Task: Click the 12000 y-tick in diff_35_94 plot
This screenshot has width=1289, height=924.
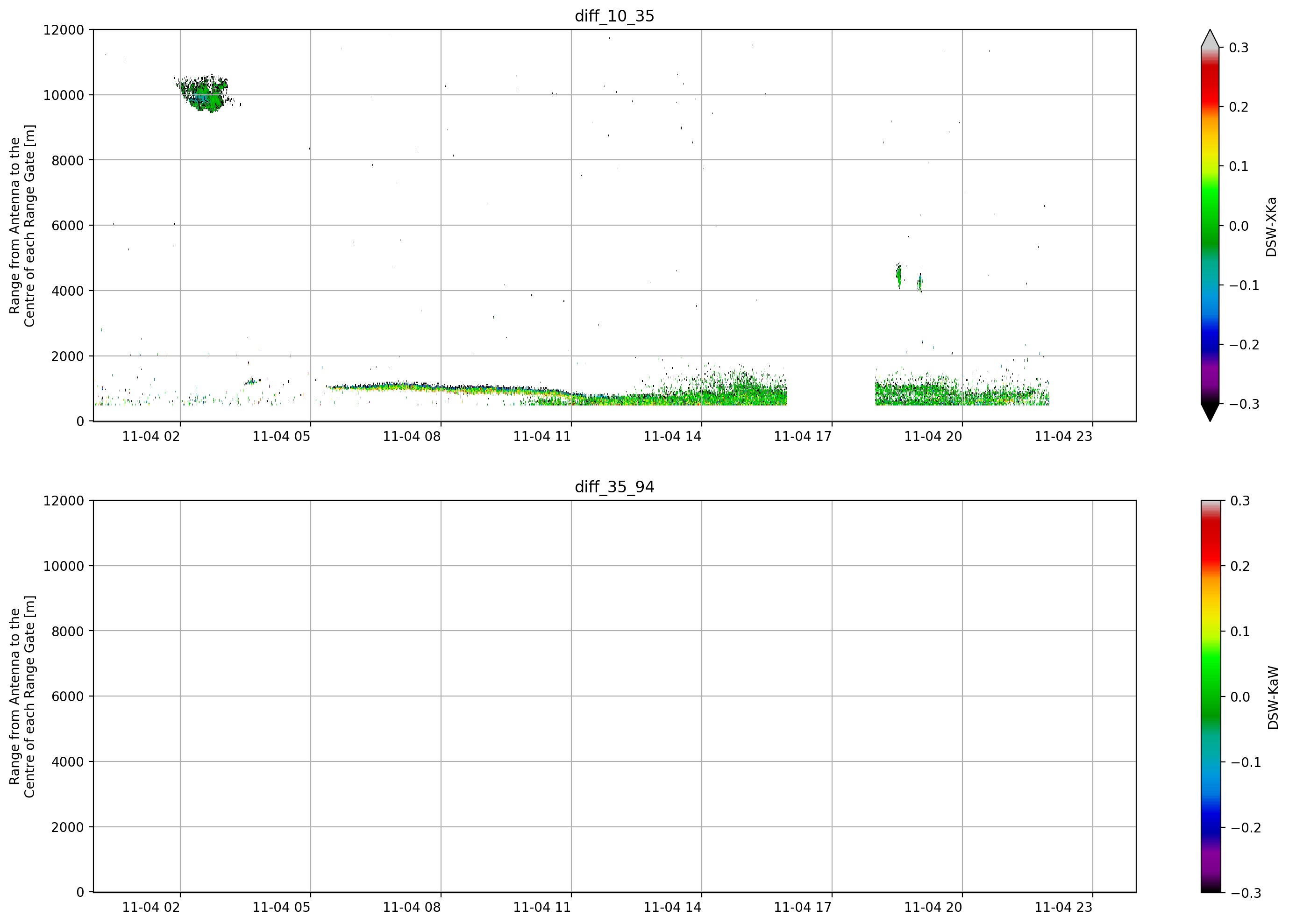Action: point(63,501)
